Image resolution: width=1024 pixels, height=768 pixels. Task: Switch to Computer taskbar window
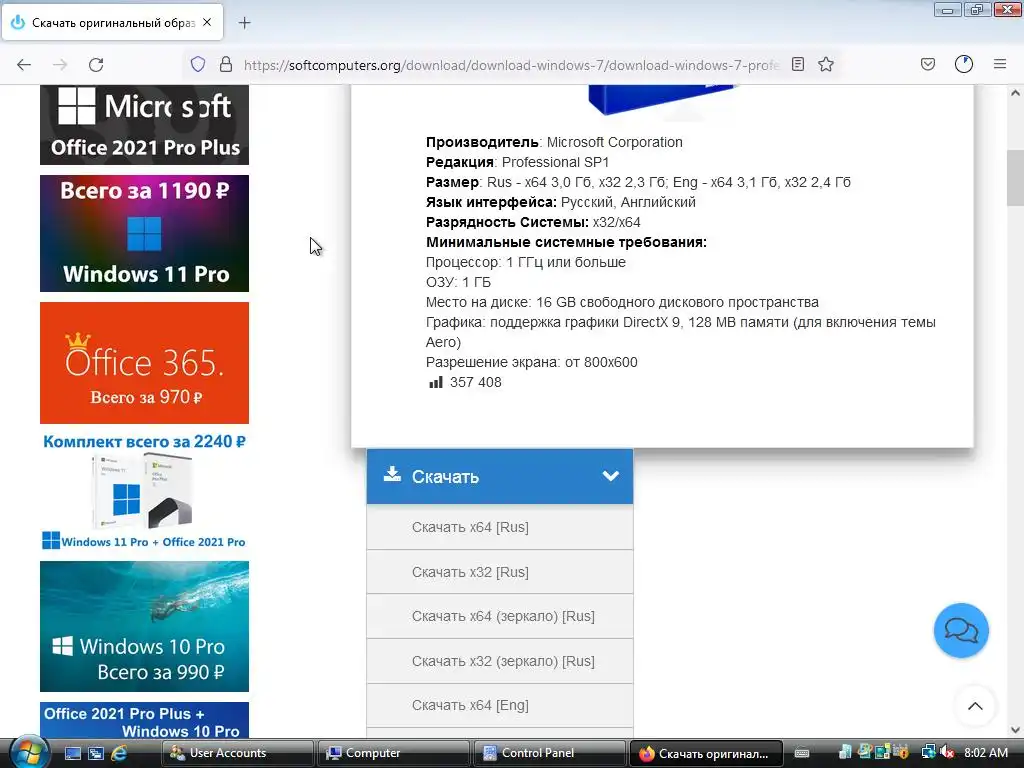(x=394, y=753)
